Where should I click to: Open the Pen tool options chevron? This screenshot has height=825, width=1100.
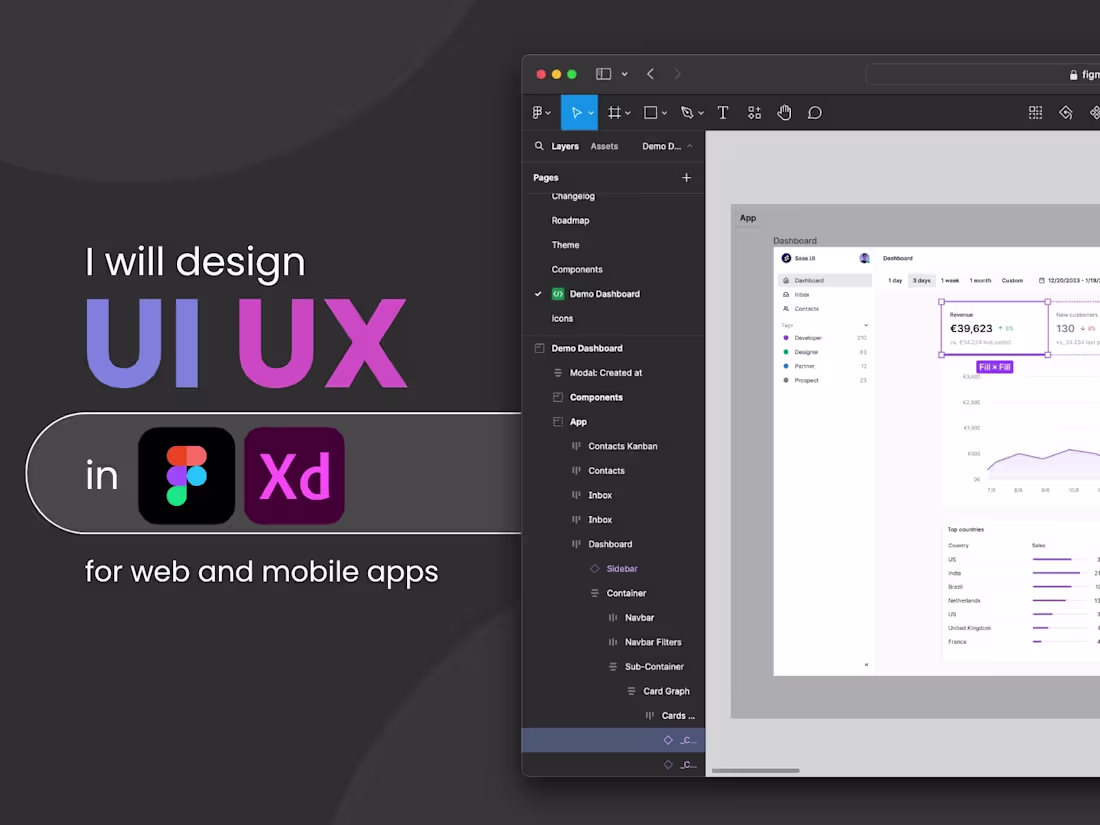click(x=701, y=113)
